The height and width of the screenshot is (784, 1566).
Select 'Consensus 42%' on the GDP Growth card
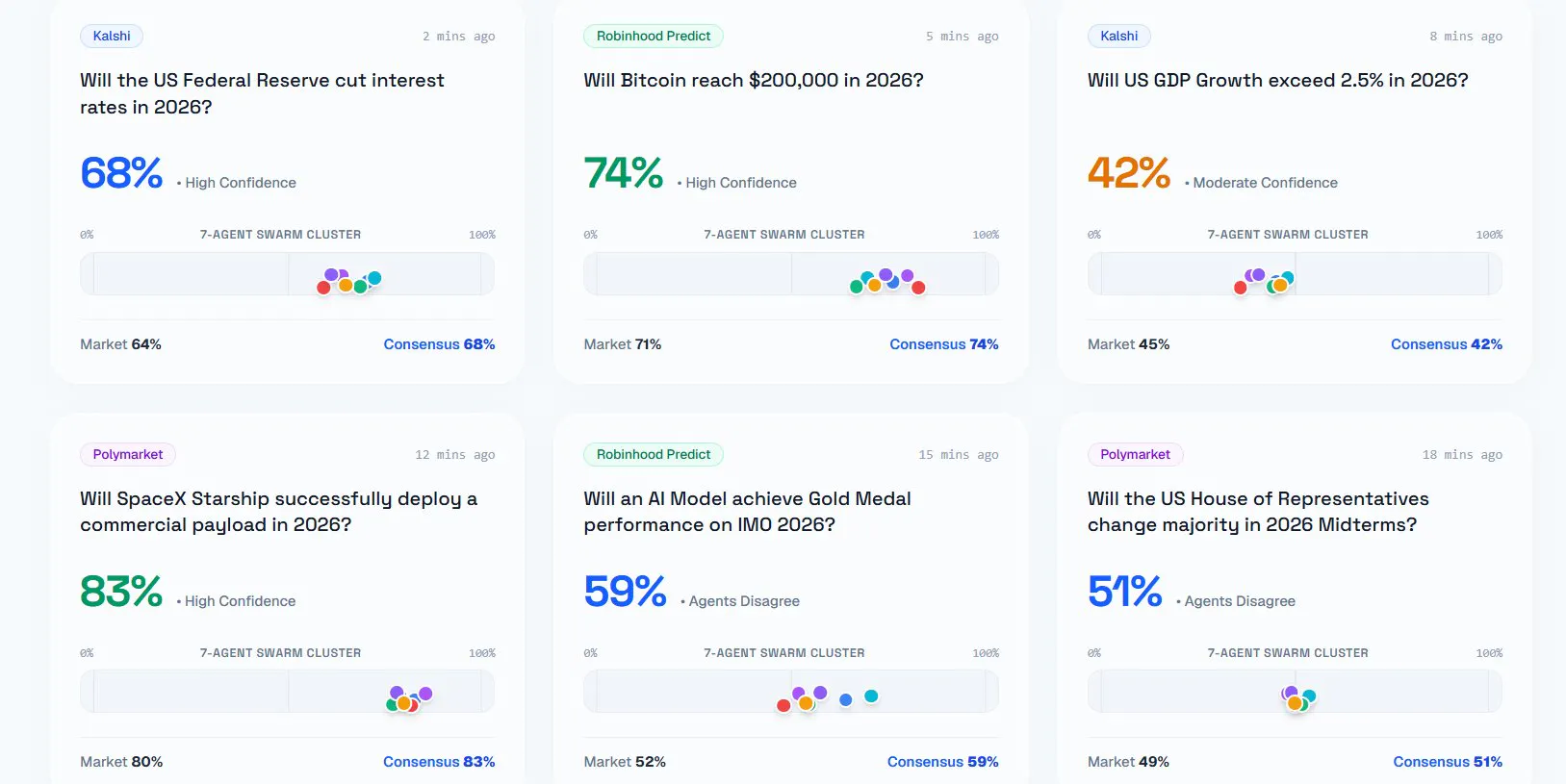pos(1446,344)
